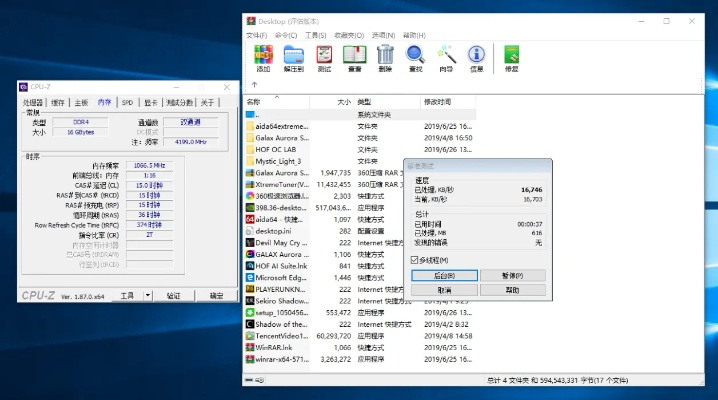This screenshot has height=400, width=718.
Task: Click the View (查看) book toolbar icon
Action: (354, 58)
